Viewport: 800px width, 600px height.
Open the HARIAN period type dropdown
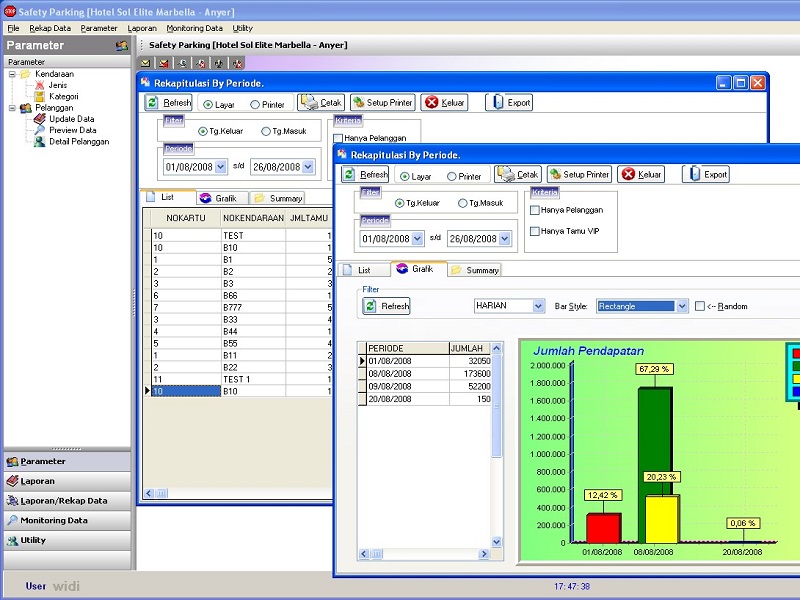[x=538, y=306]
